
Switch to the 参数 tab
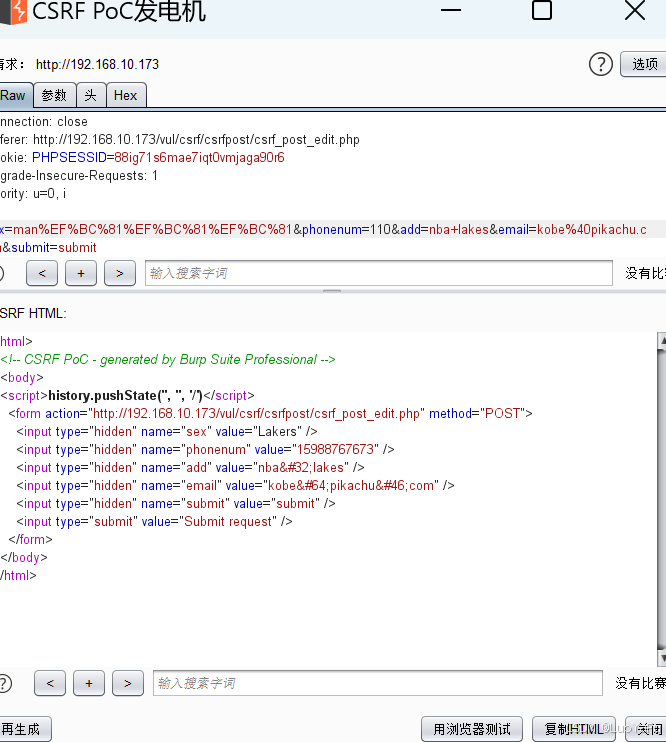[54, 95]
